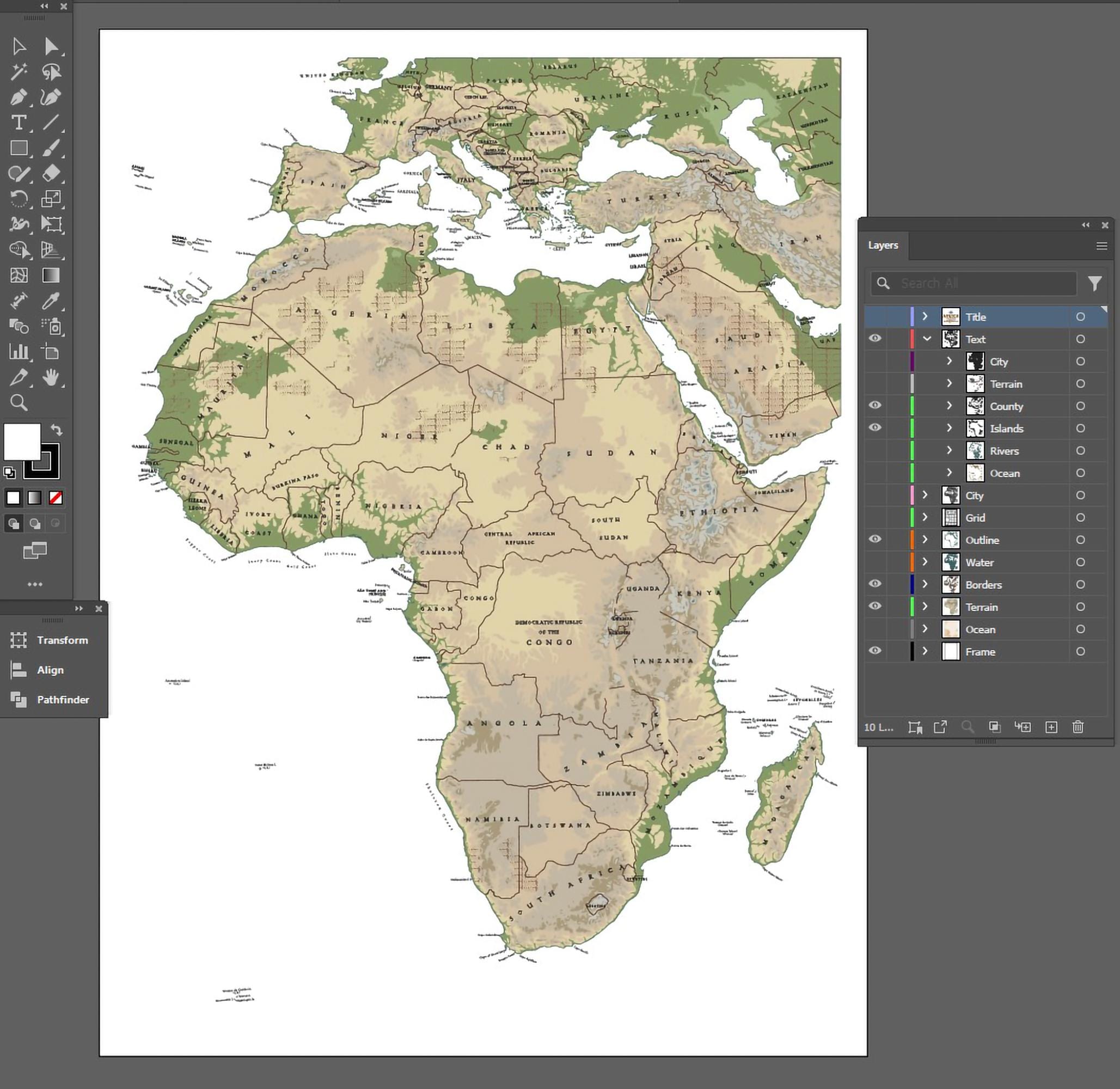Select the Selection tool arrow
Image resolution: width=1120 pixels, height=1089 pixels.
19,46
